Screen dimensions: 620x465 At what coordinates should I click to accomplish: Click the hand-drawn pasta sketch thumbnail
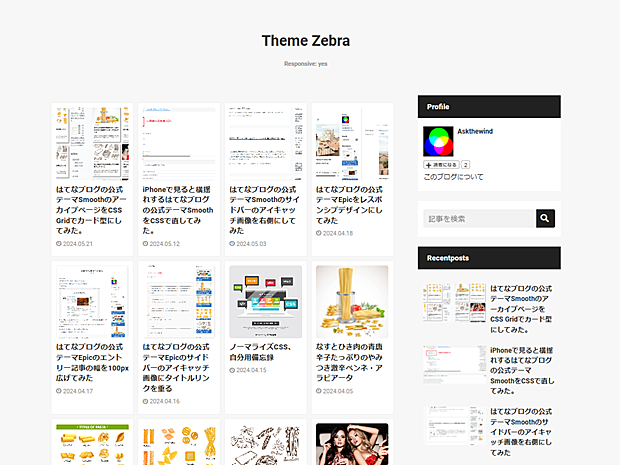[x=266, y=444]
